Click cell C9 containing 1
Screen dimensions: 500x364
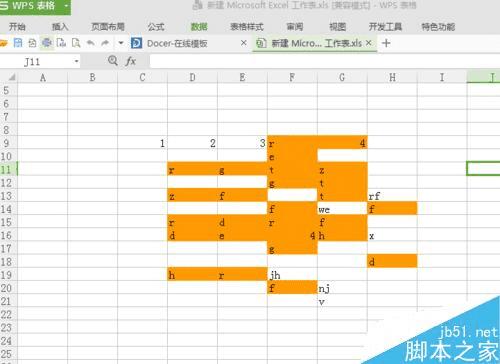point(142,143)
